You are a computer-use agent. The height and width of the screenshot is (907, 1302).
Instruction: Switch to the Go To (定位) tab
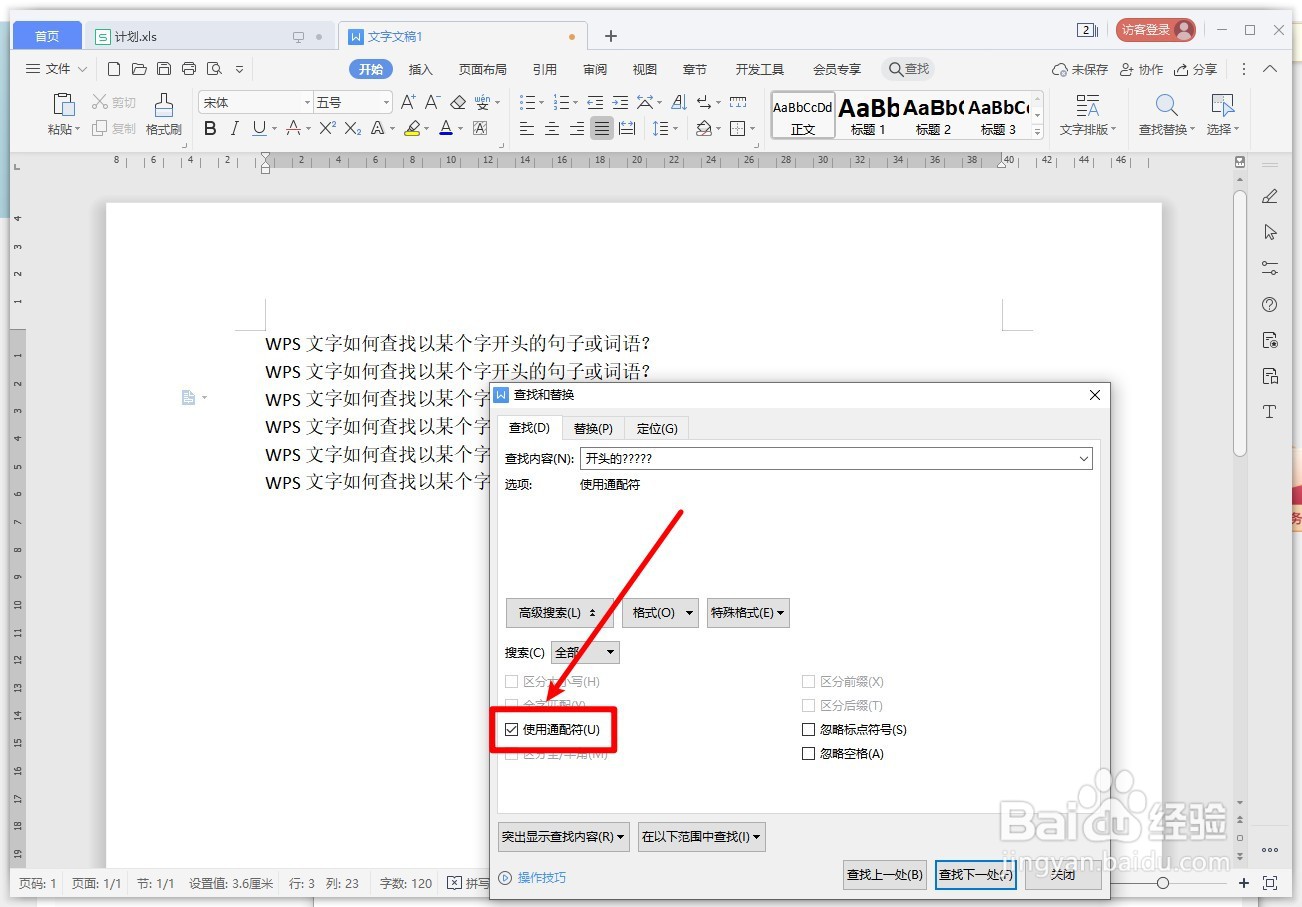point(657,428)
